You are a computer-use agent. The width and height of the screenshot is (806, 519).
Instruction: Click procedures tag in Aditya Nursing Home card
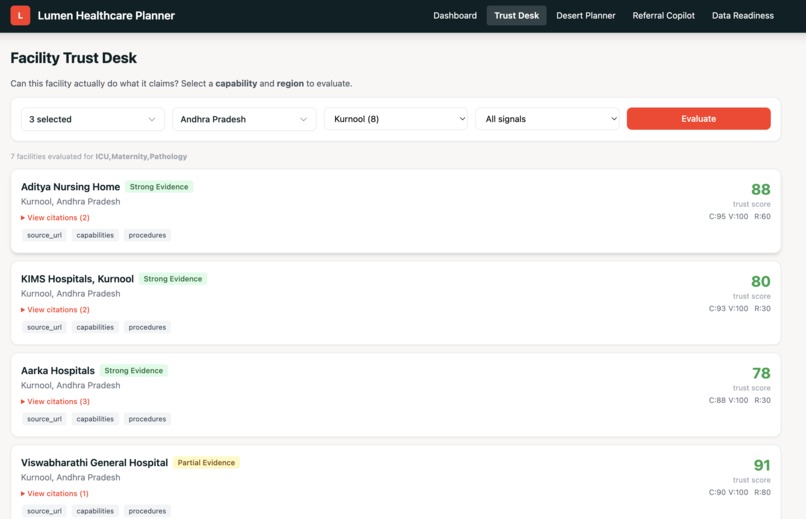coord(147,235)
